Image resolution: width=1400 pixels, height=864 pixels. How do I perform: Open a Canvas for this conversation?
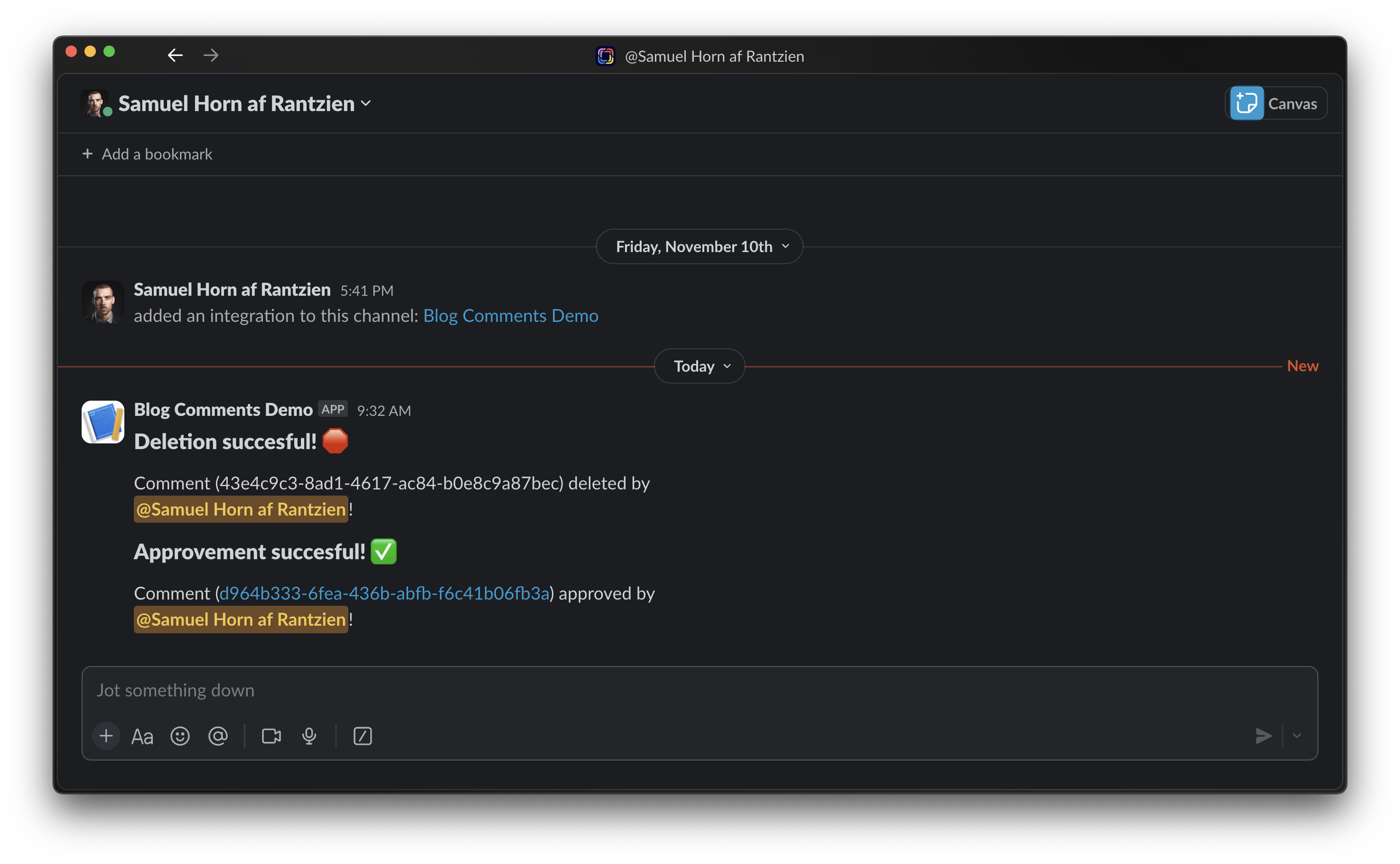(x=1276, y=103)
